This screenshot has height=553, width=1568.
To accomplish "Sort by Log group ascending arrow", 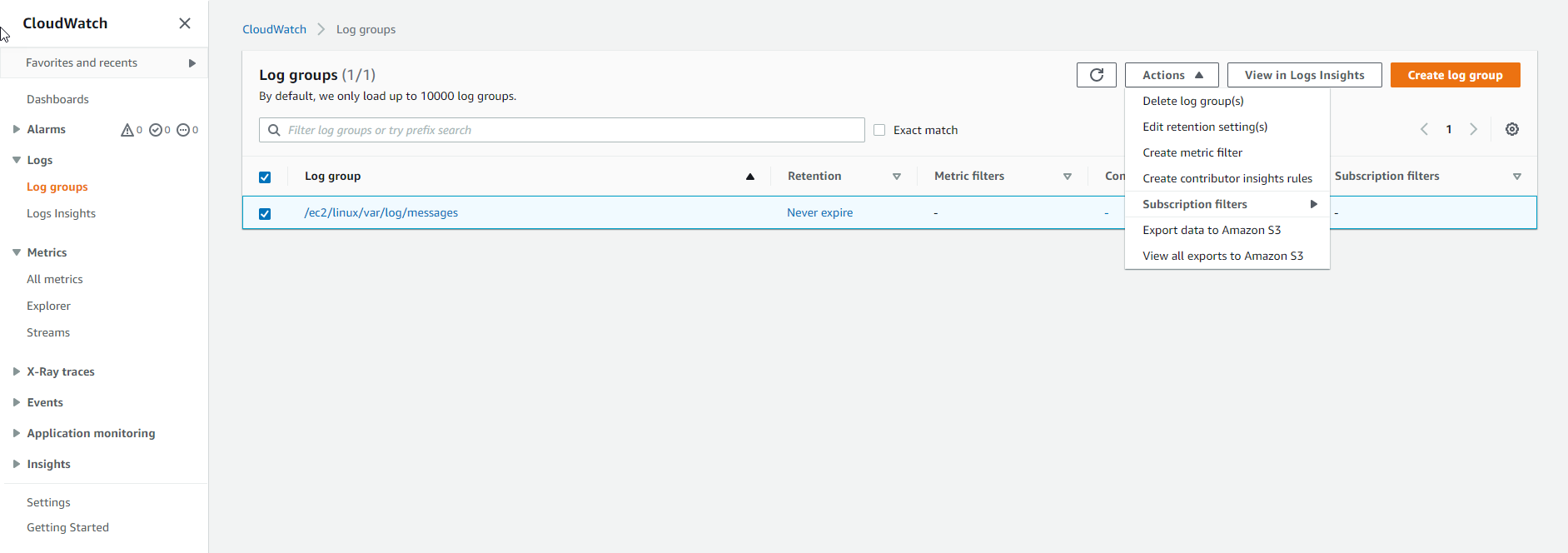I will pos(750,177).
